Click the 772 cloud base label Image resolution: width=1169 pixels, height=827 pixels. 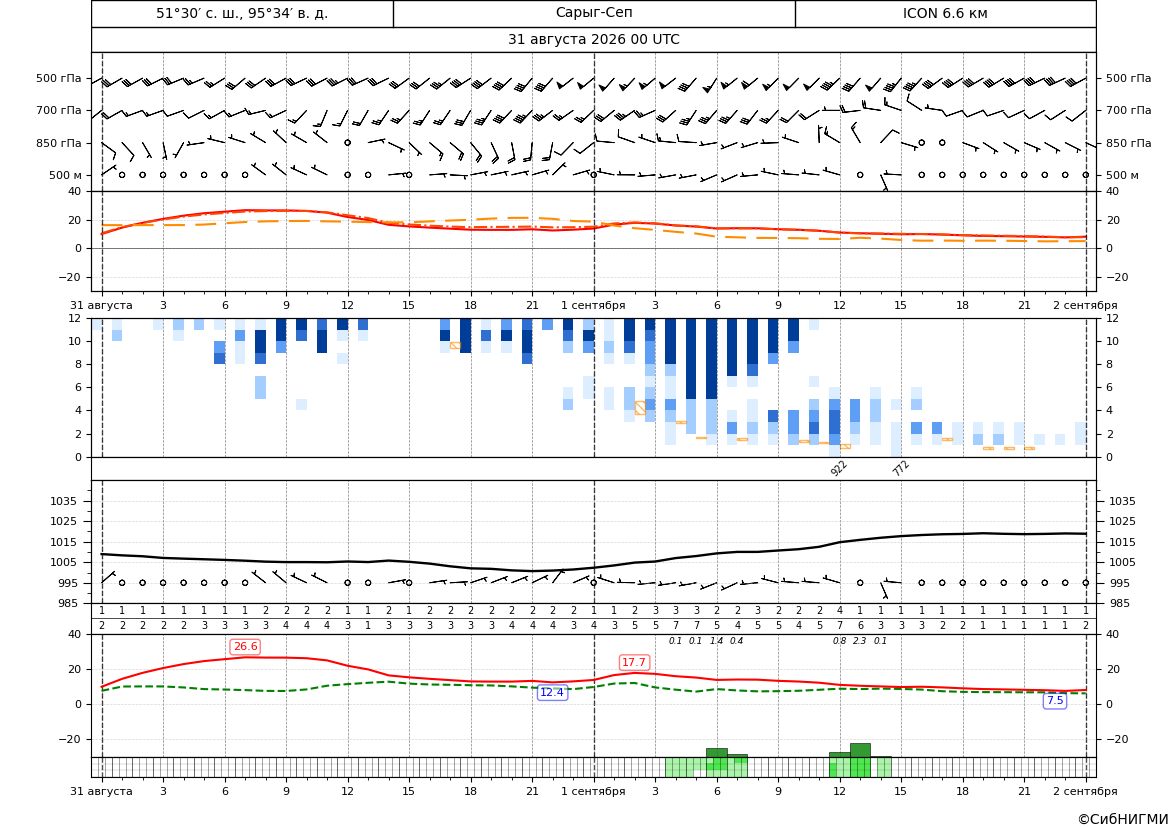[x=901, y=468]
